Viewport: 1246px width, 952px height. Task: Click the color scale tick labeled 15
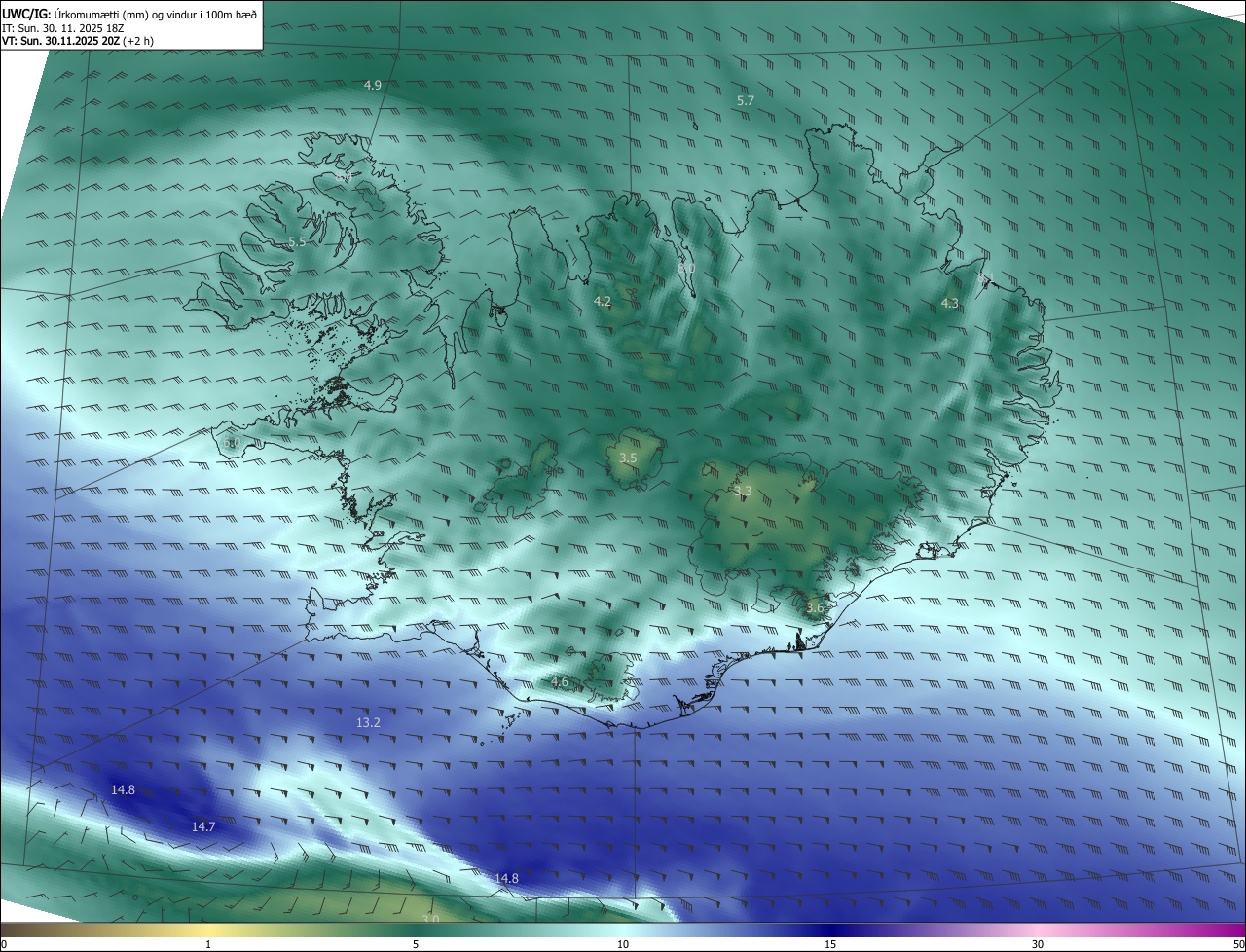point(830,944)
